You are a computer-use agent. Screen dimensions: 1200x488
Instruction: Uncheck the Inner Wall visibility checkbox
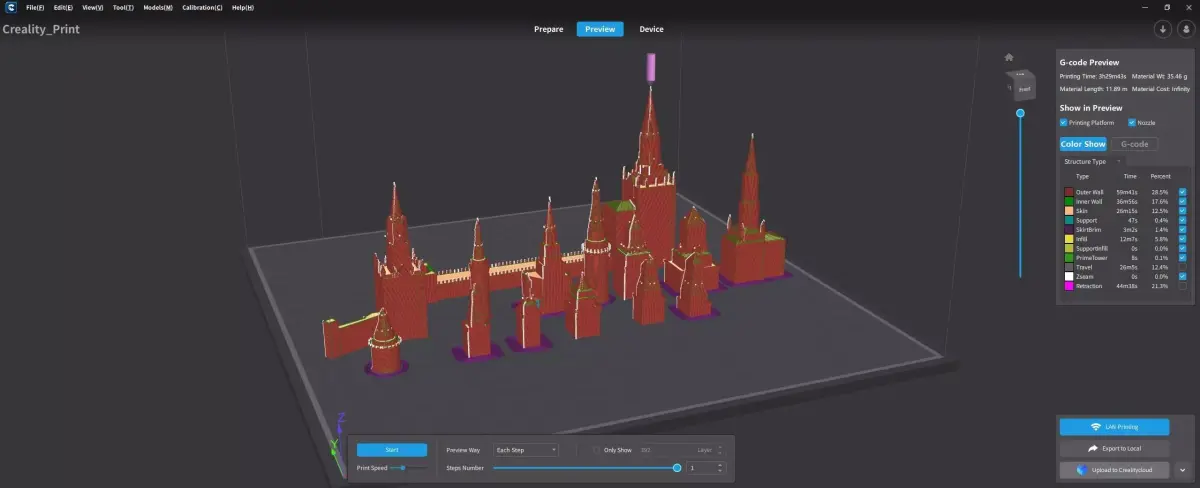(1182, 201)
